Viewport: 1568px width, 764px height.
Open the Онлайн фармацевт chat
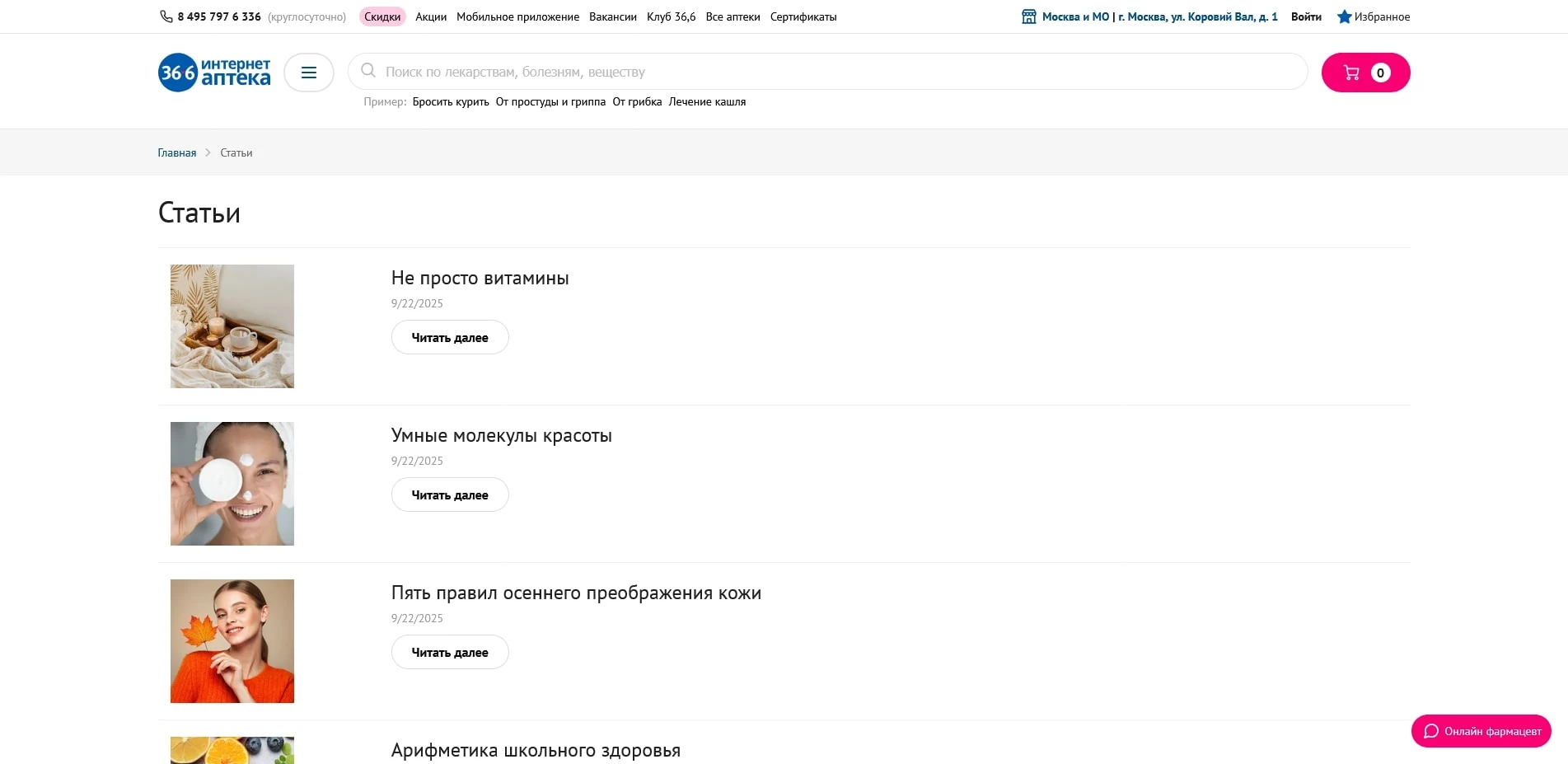click(1481, 730)
